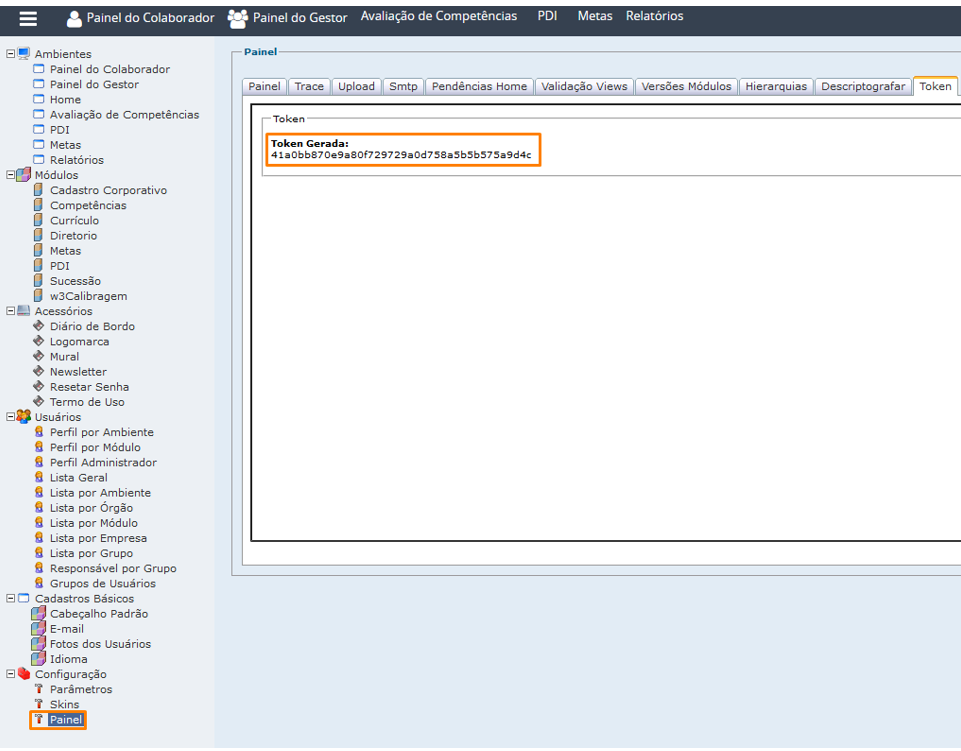Click the Painel do Gestor group icon

pos(237,17)
